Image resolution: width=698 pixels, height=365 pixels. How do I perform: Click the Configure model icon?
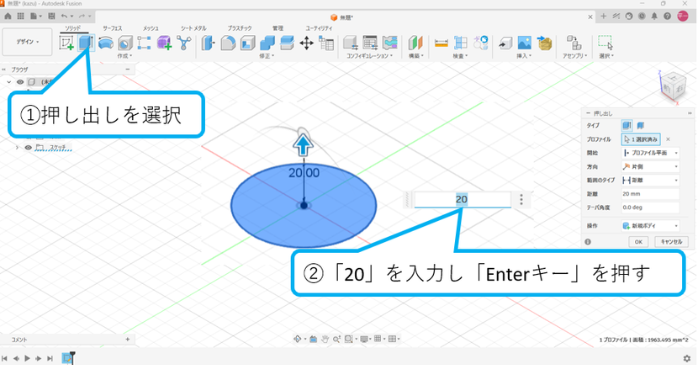pyautogui.click(x=350, y=43)
